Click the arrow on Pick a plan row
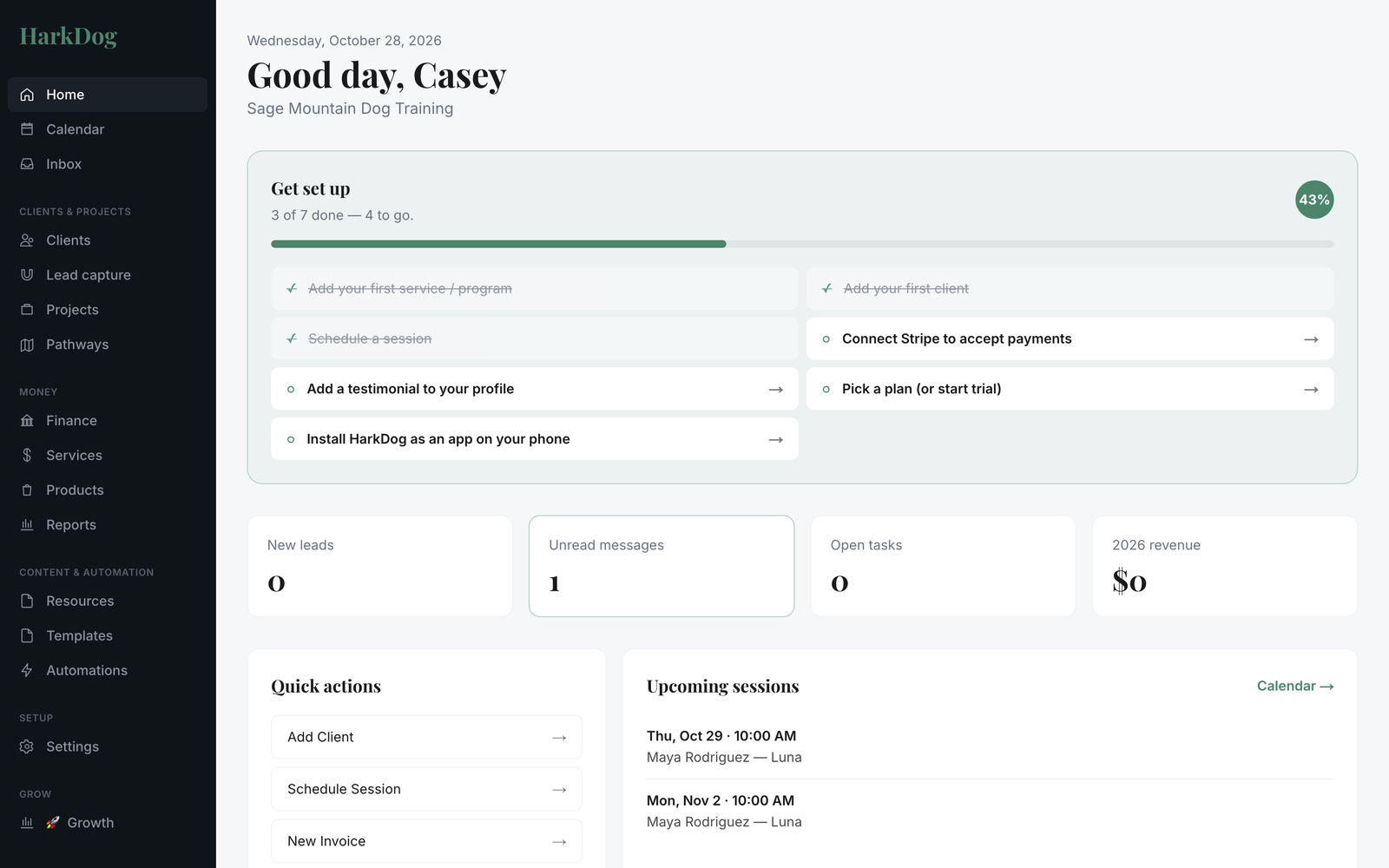Screen dimensions: 1389x868 [1311, 390]
